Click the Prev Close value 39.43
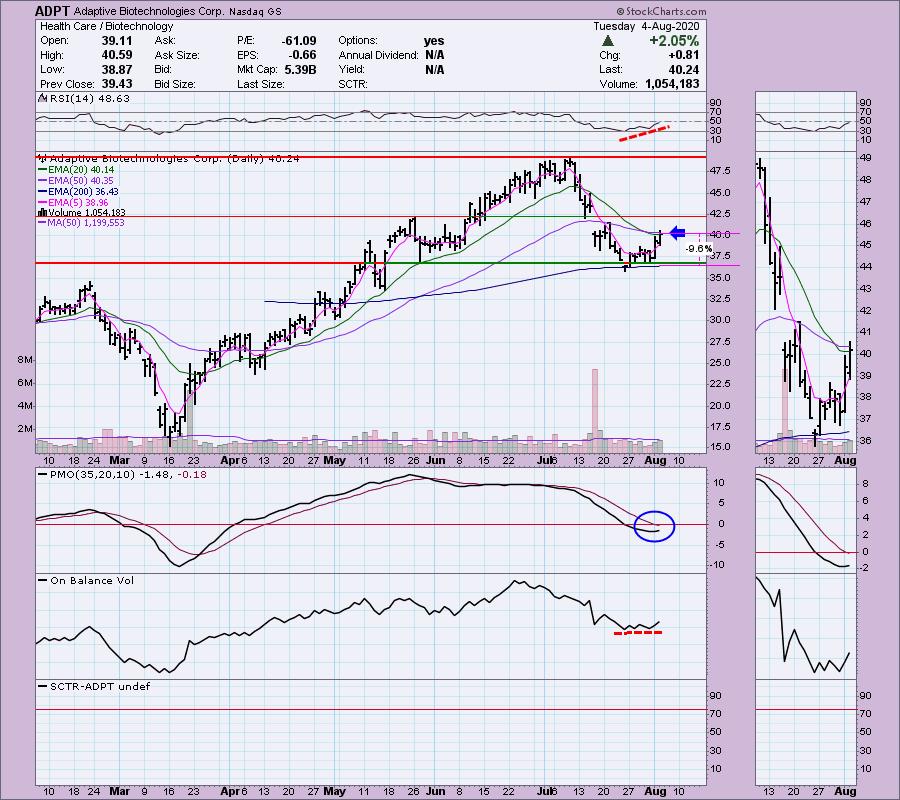The height and width of the screenshot is (800, 900). 117,84
